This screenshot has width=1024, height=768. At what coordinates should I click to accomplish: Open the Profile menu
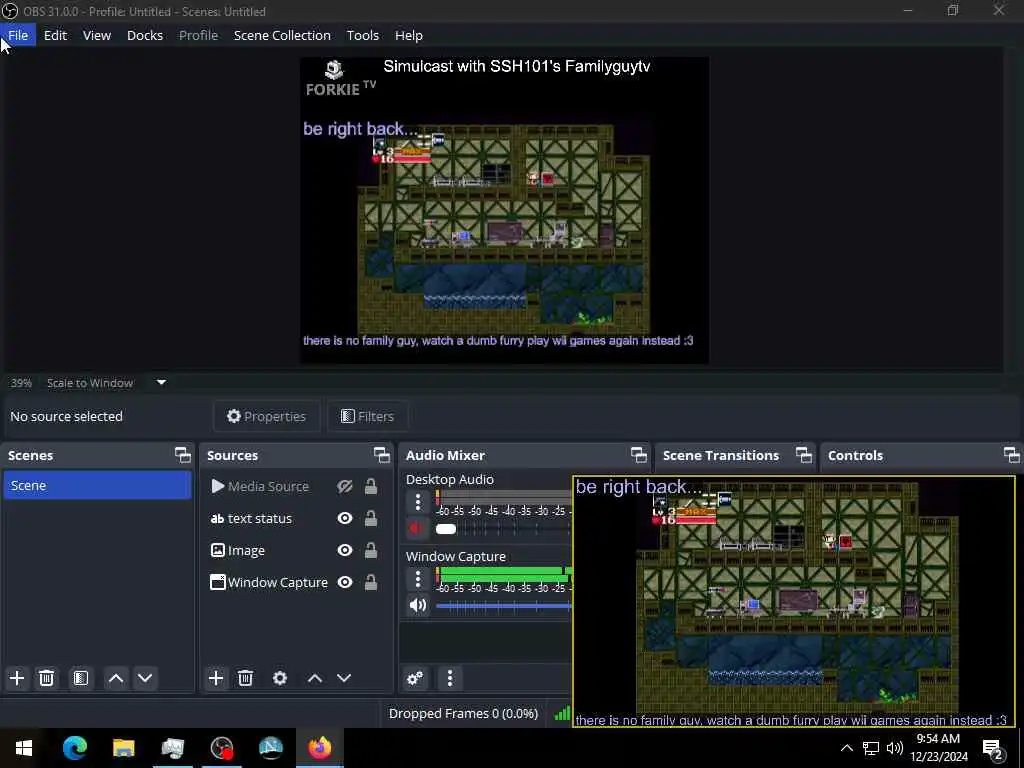click(199, 35)
